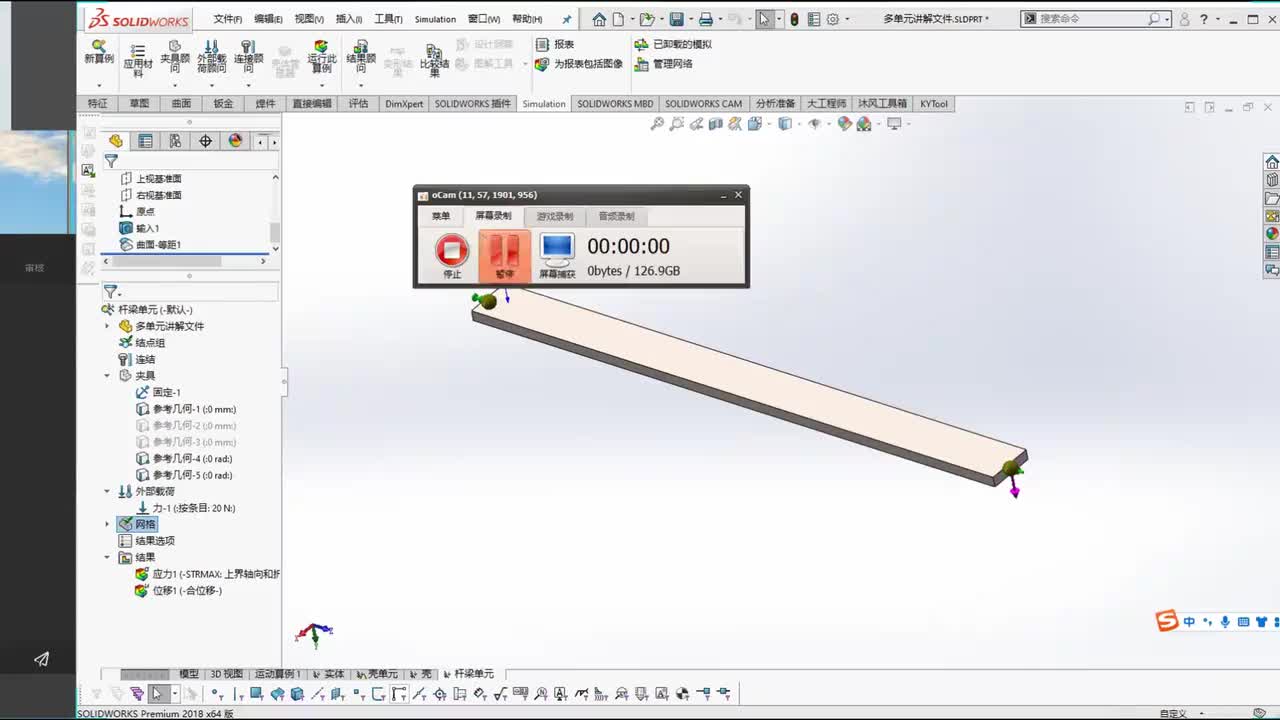This screenshot has height=720, width=1280.
Task: Click the New Study (新算例) icon
Action: [98, 52]
